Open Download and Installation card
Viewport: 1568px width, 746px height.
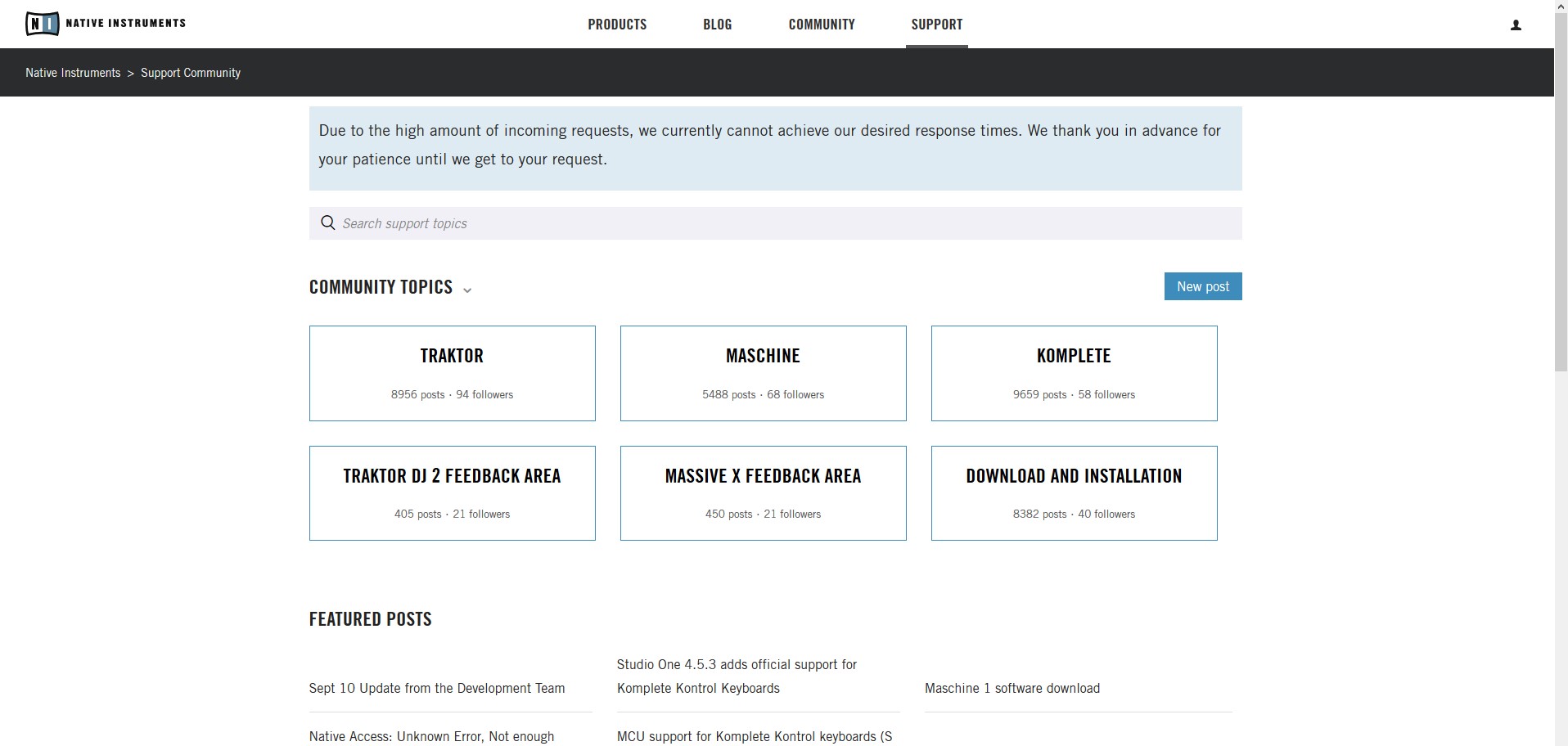pyautogui.click(x=1075, y=493)
